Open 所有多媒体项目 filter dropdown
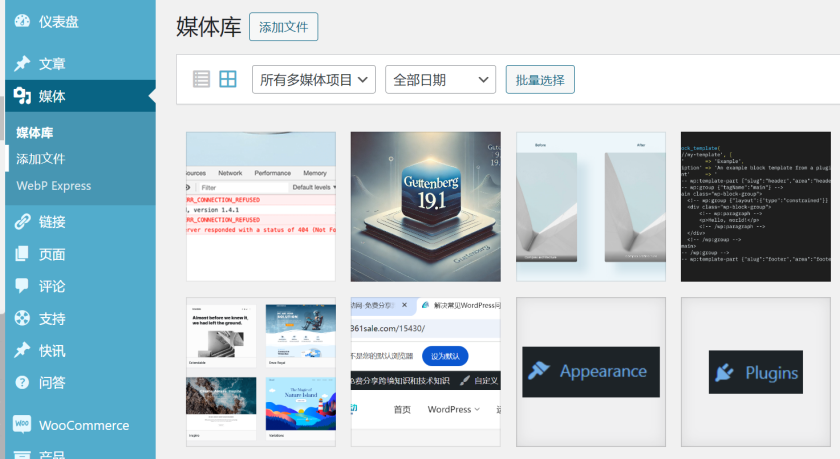 314,80
